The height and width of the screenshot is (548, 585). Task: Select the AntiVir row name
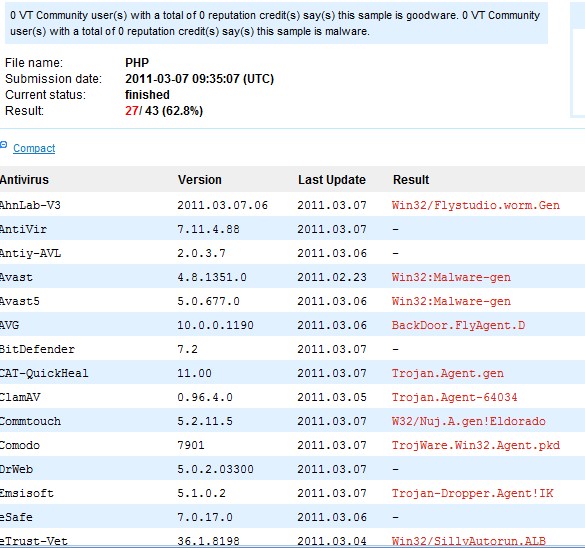coord(24,229)
